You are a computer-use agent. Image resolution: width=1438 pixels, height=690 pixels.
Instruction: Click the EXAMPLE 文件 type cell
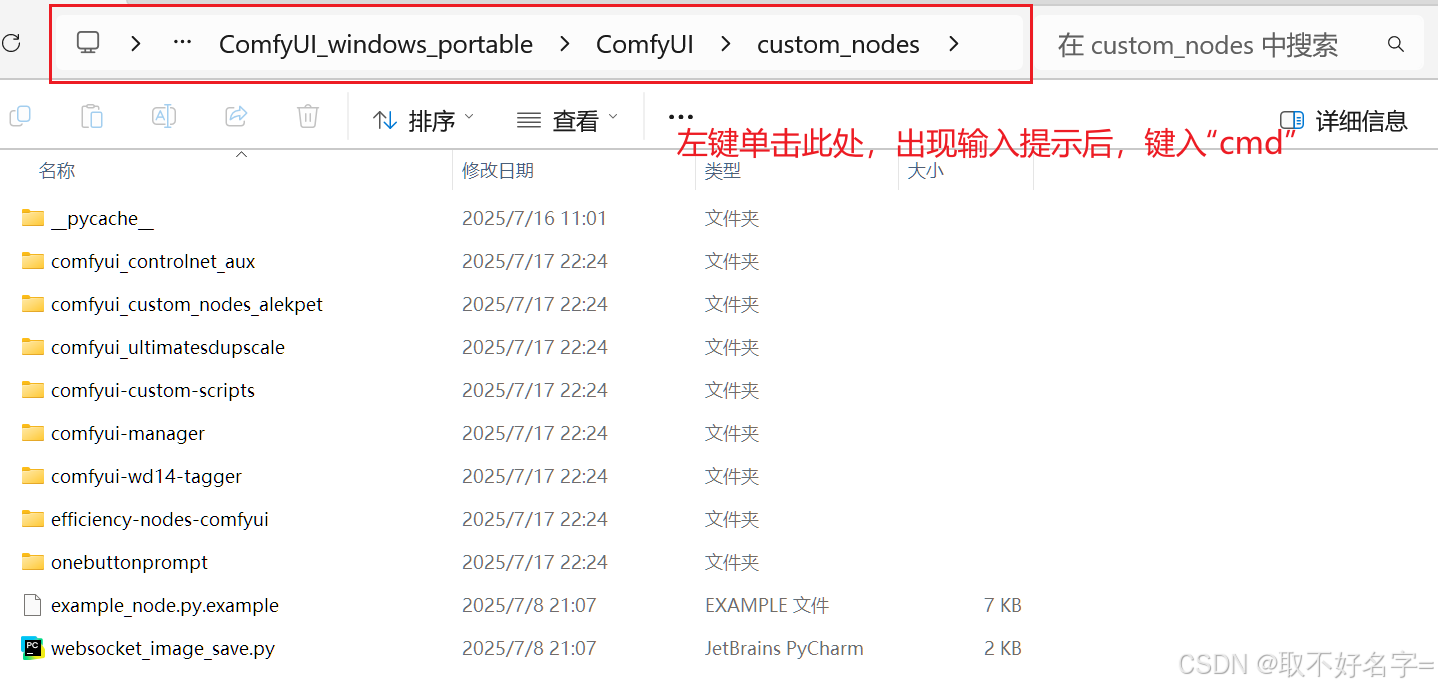pos(767,606)
